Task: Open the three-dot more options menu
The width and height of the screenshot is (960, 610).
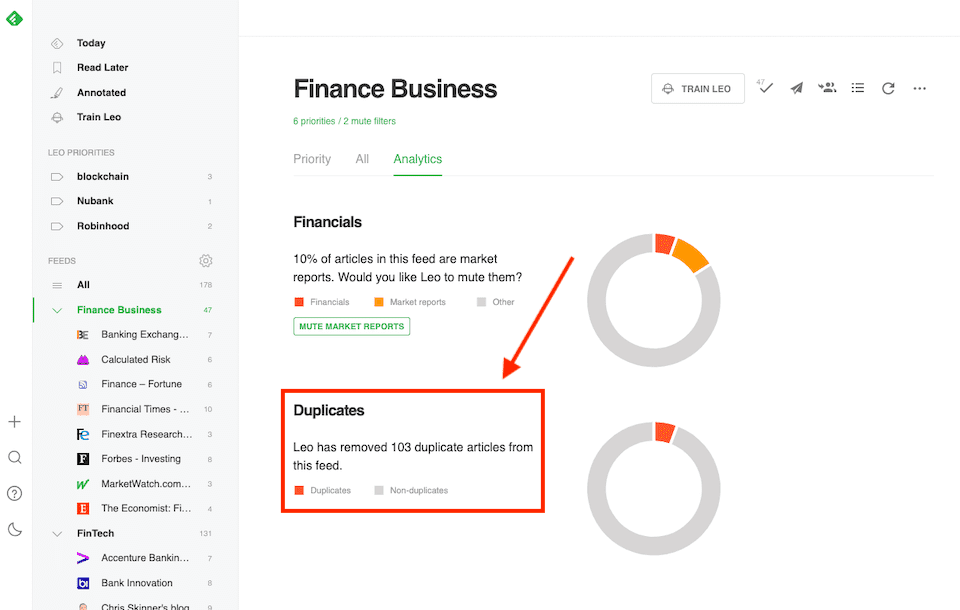Action: (919, 88)
